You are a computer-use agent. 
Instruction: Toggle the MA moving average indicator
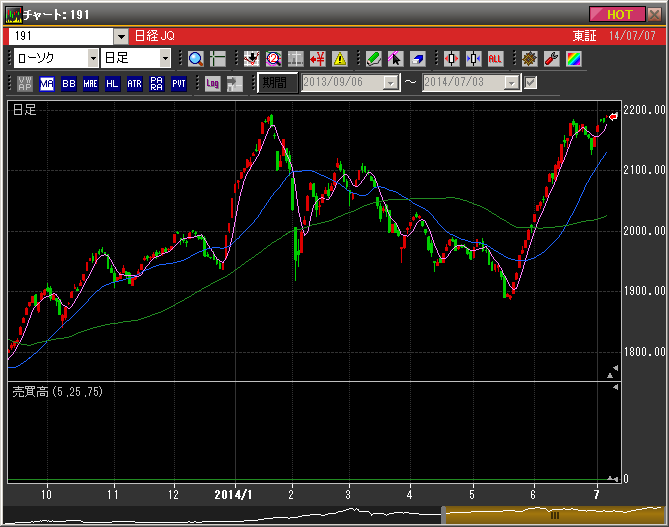[x=47, y=84]
